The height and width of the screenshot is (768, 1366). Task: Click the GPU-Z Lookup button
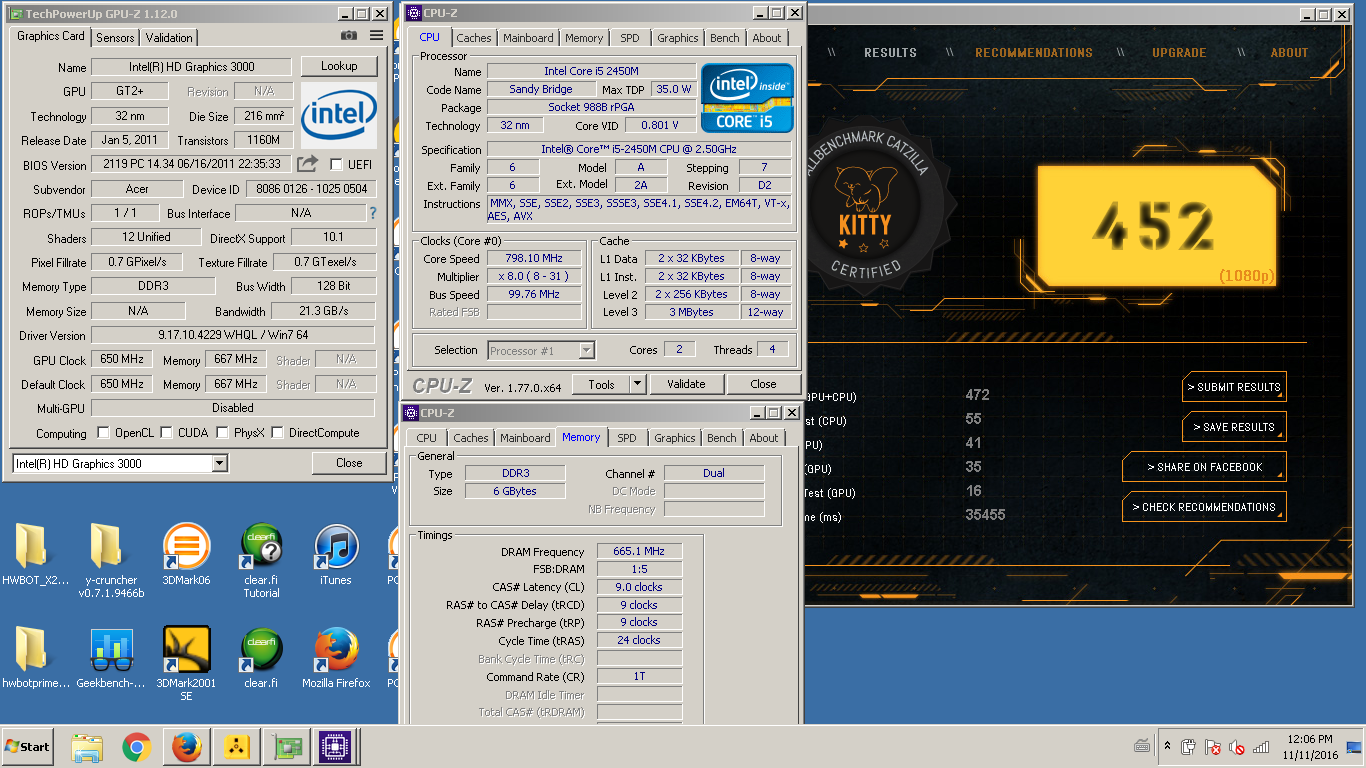(339, 66)
